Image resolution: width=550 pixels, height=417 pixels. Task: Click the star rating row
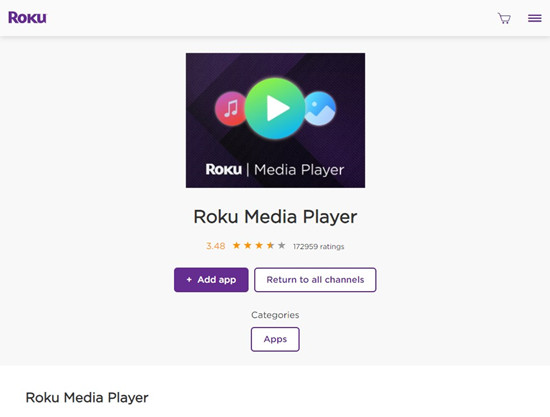[x=259, y=246]
